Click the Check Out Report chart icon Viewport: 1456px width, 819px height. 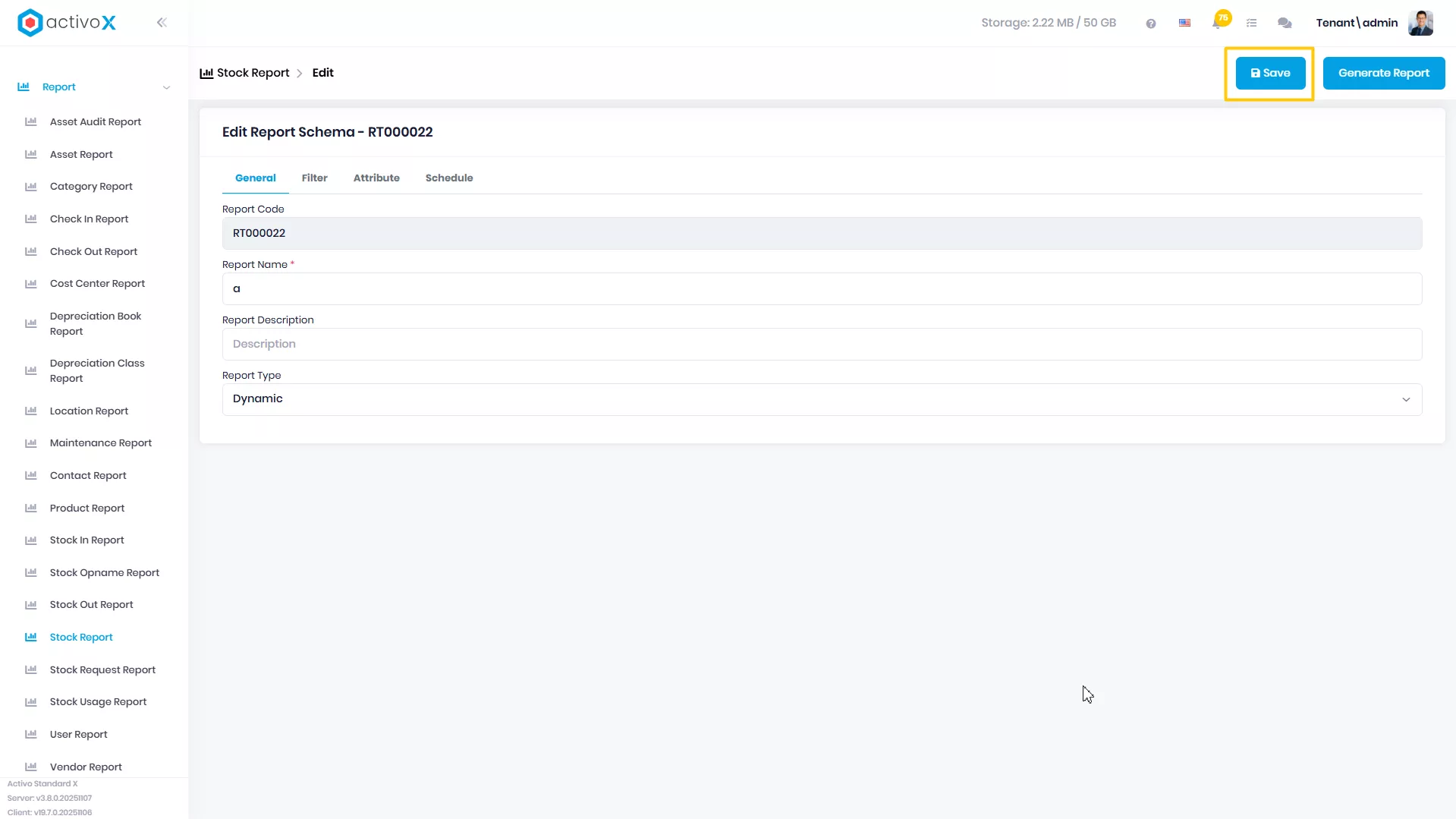31,251
